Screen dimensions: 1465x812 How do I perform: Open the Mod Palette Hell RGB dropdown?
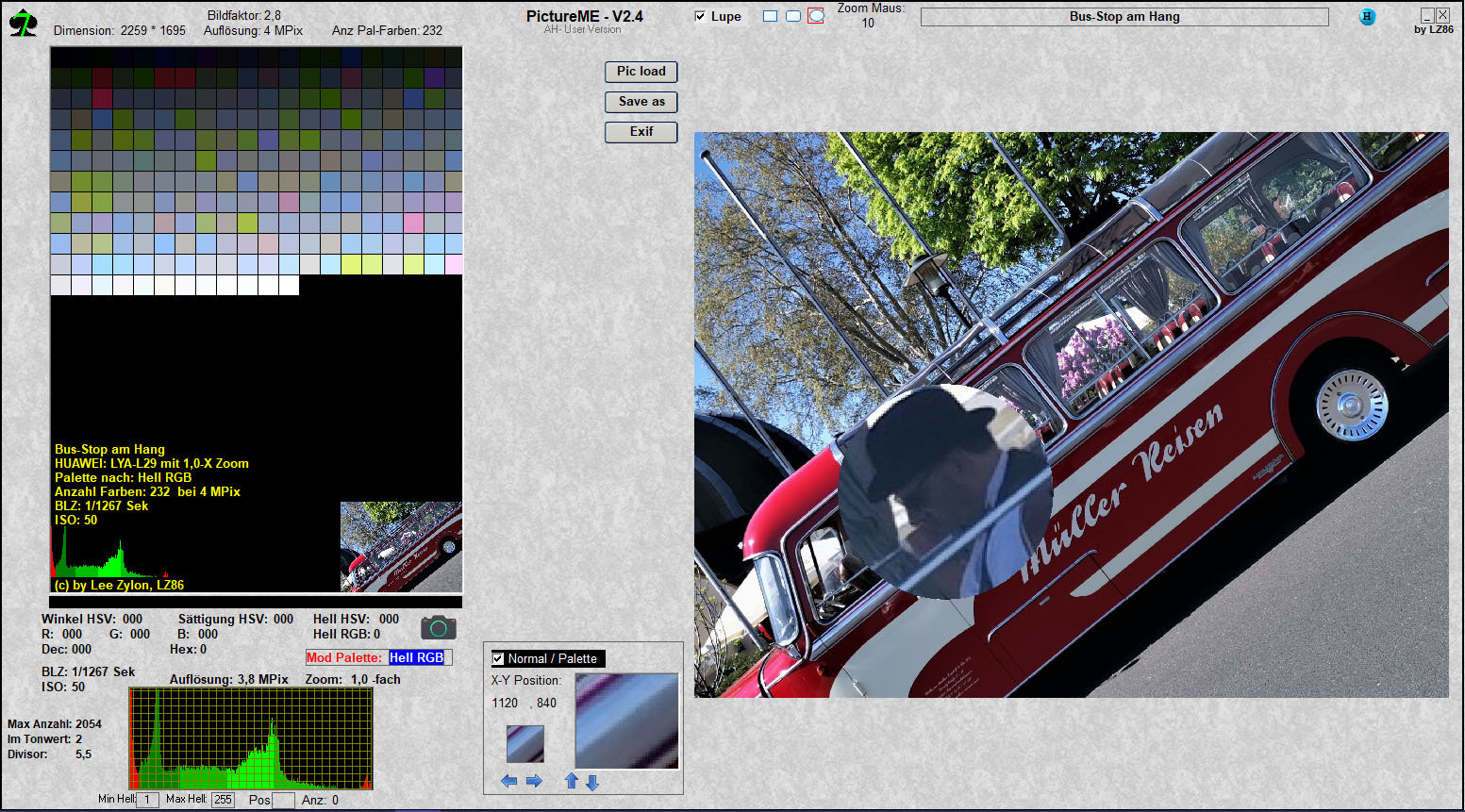[420, 657]
